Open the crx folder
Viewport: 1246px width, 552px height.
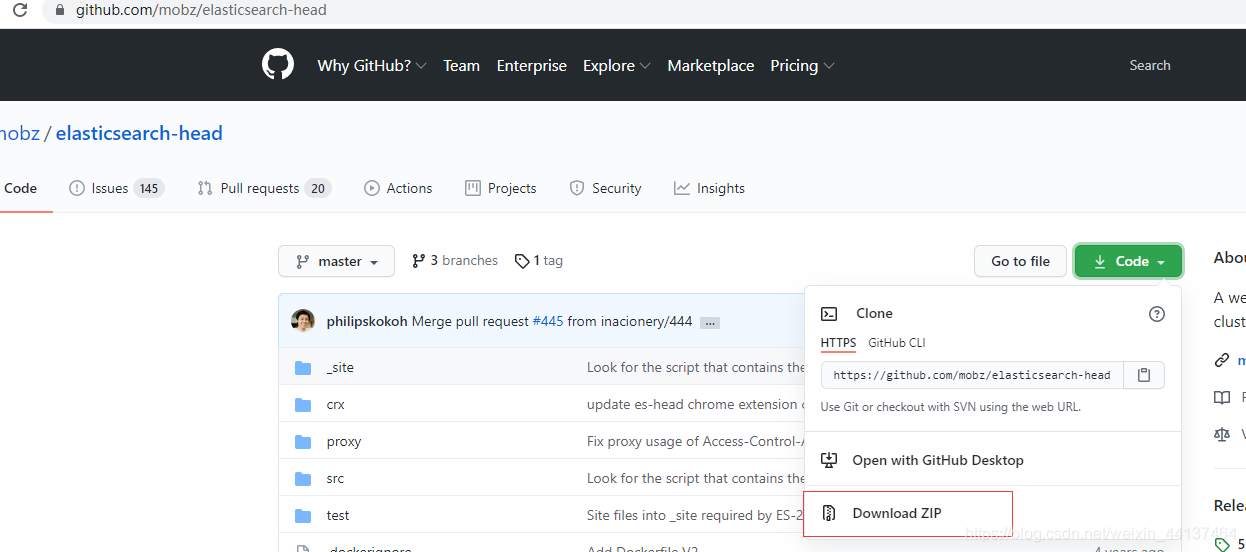(x=336, y=404)
